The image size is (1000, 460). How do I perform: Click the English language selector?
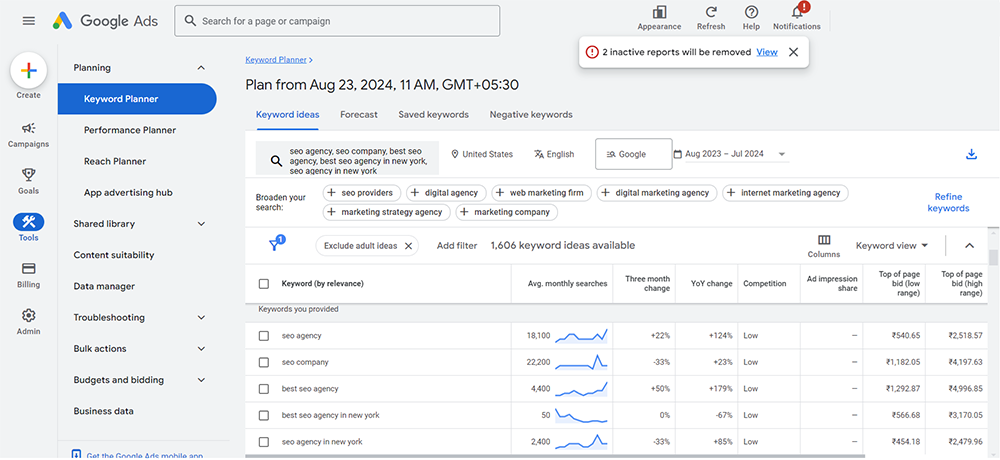[x=554, y=154]
